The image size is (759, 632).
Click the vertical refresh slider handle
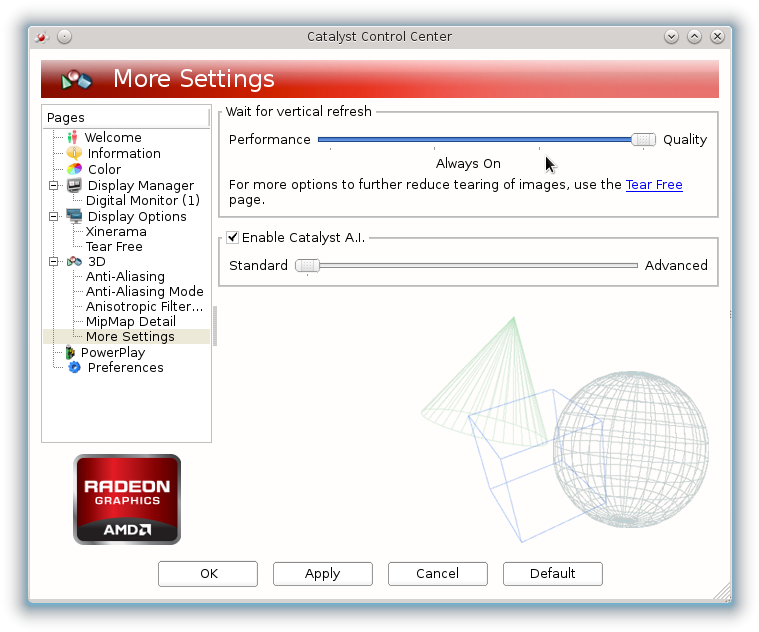pos(644,140)
